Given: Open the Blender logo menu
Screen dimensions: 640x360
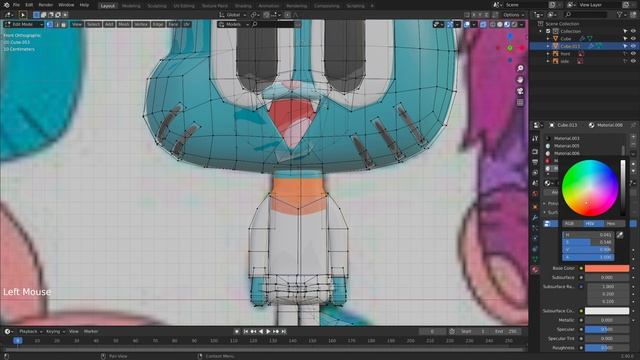Looking at the screenshot, I should tap(7, 5).
